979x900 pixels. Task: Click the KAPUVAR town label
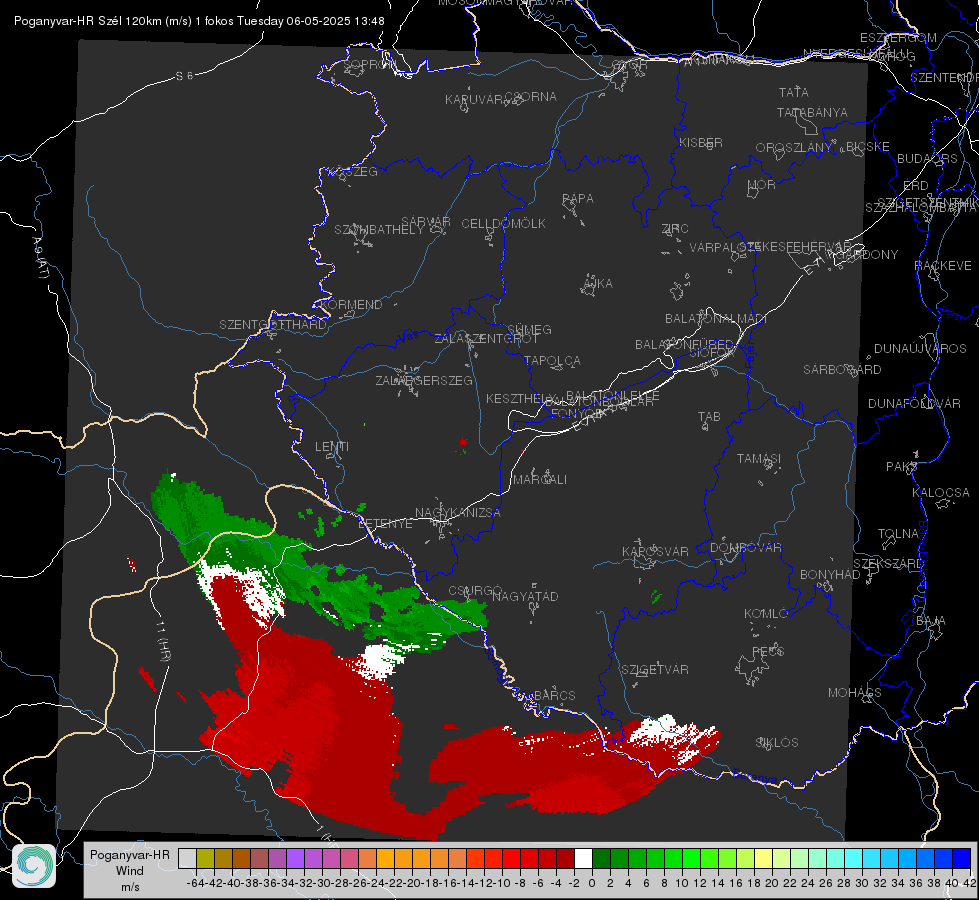pos(474,100)
